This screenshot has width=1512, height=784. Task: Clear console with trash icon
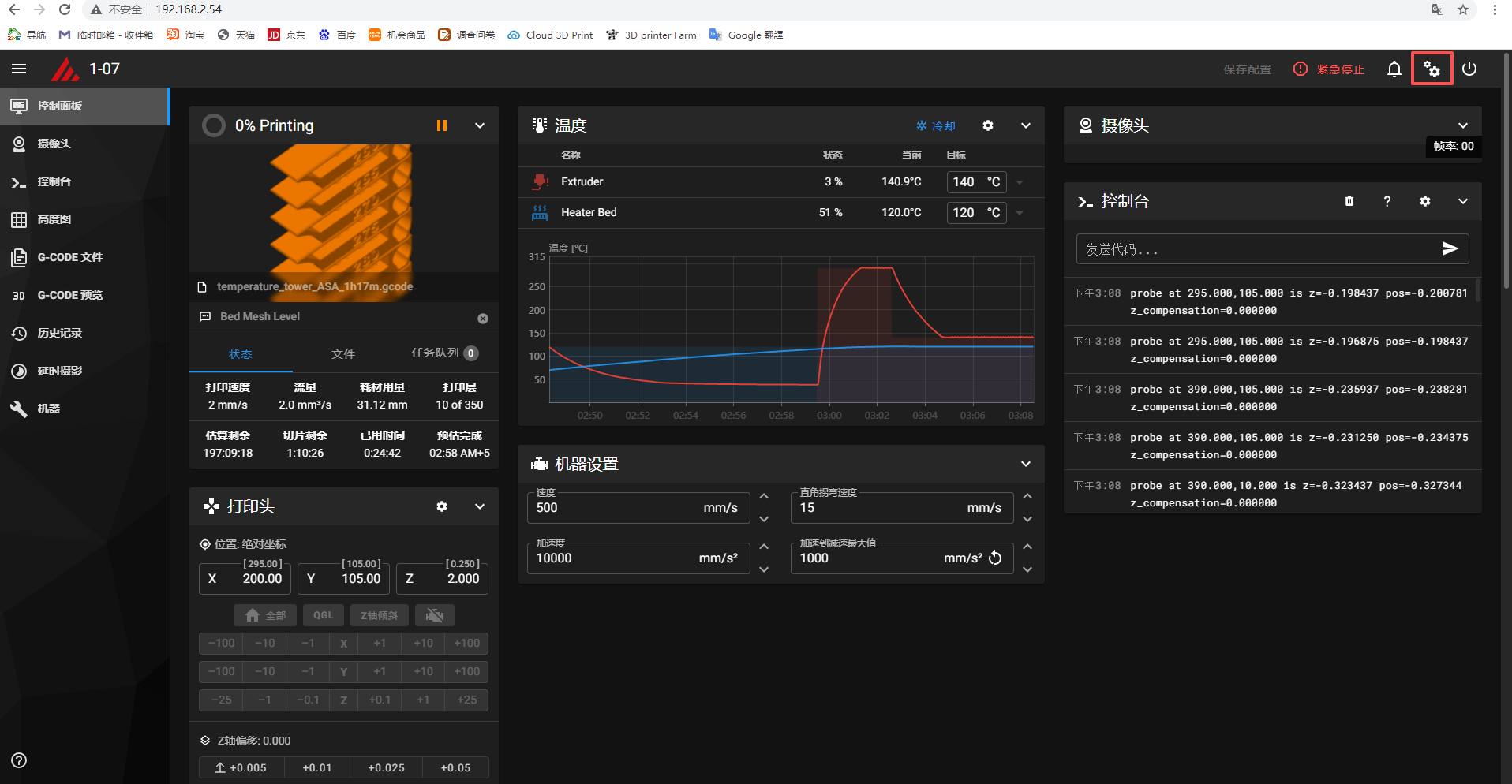pyautogui.click(x=1349, y=201)
